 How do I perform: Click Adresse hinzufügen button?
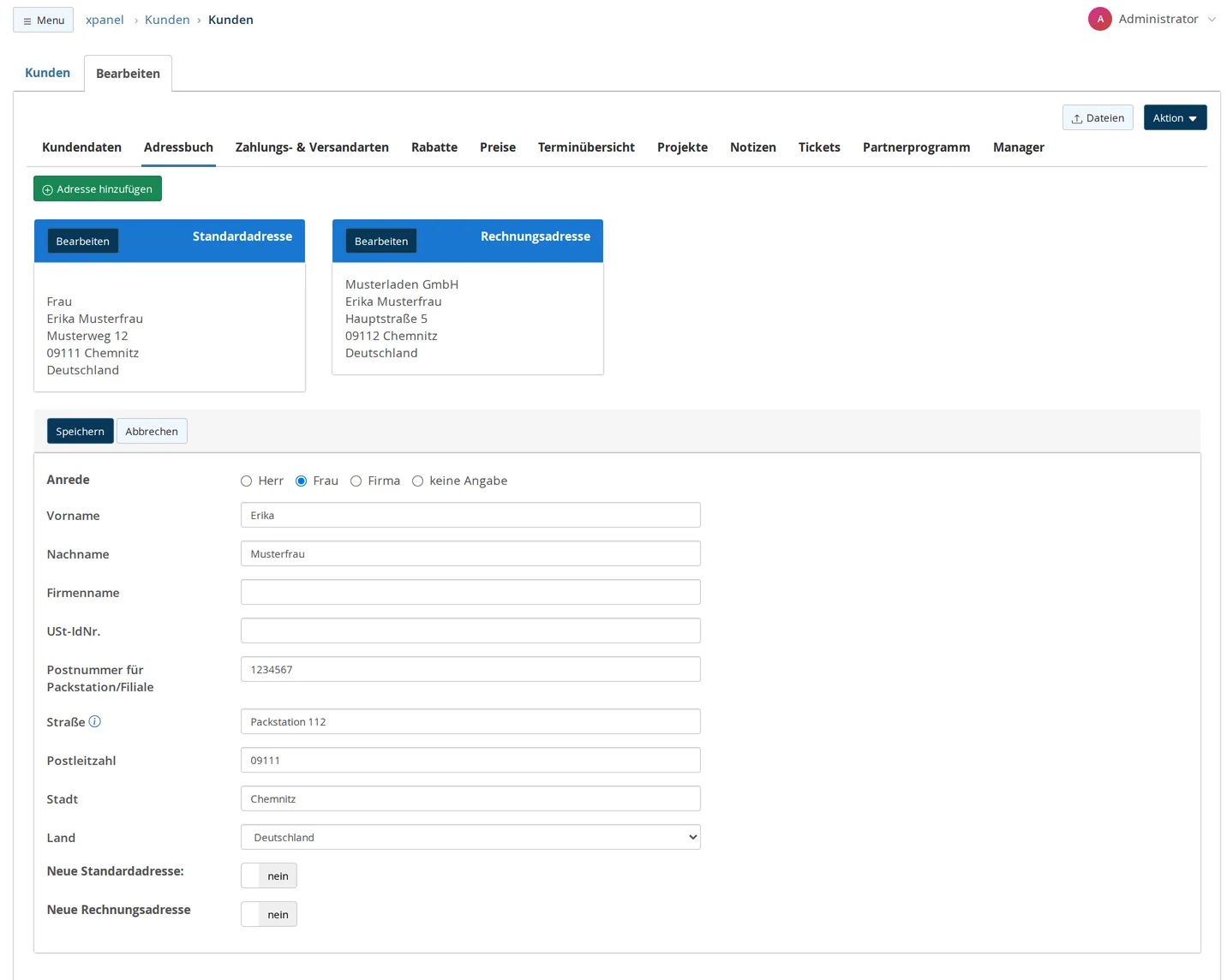coord(98,188)
